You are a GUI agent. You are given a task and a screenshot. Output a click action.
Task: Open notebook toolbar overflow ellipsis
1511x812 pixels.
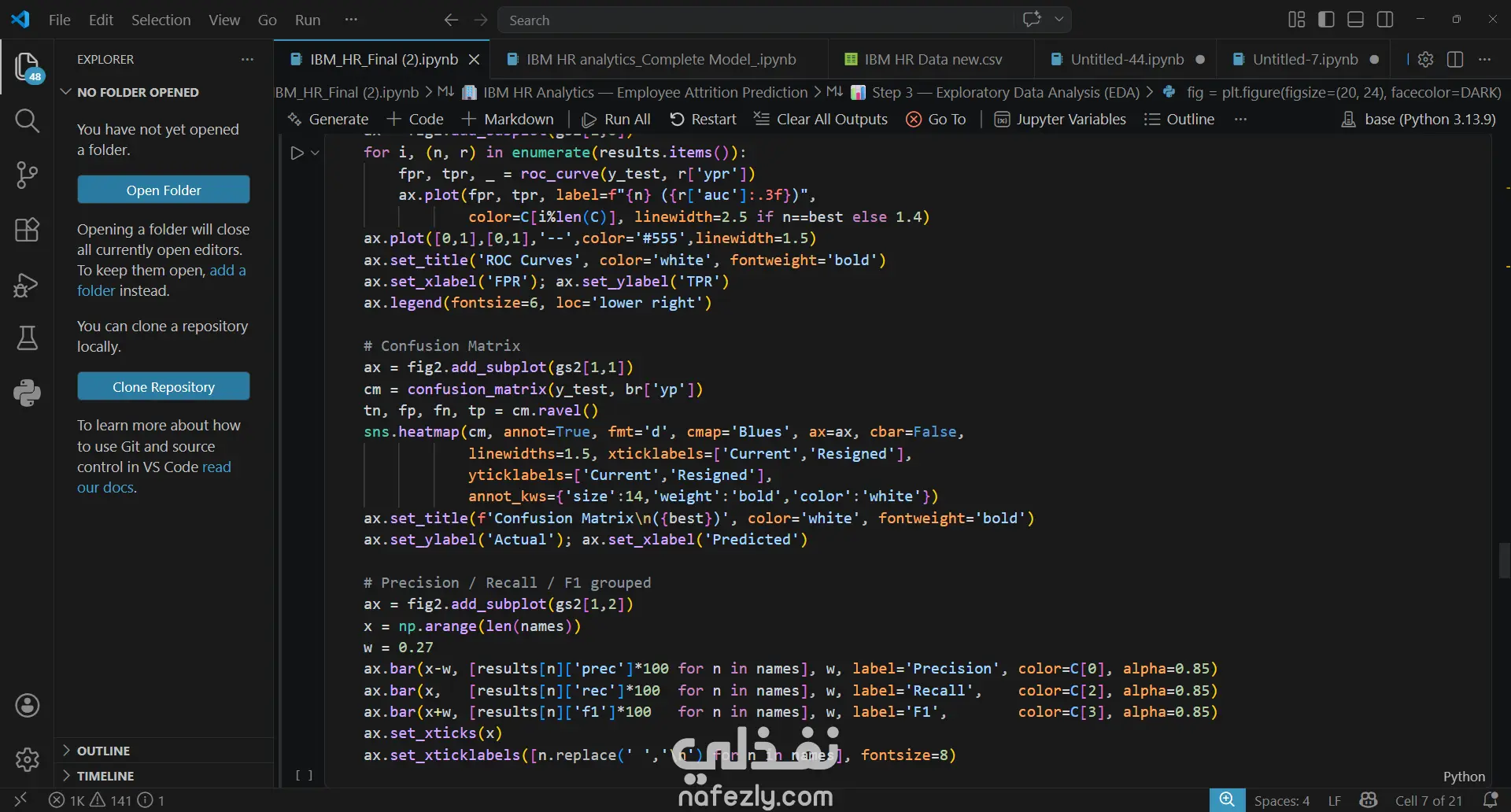[x=1240, y=120]
